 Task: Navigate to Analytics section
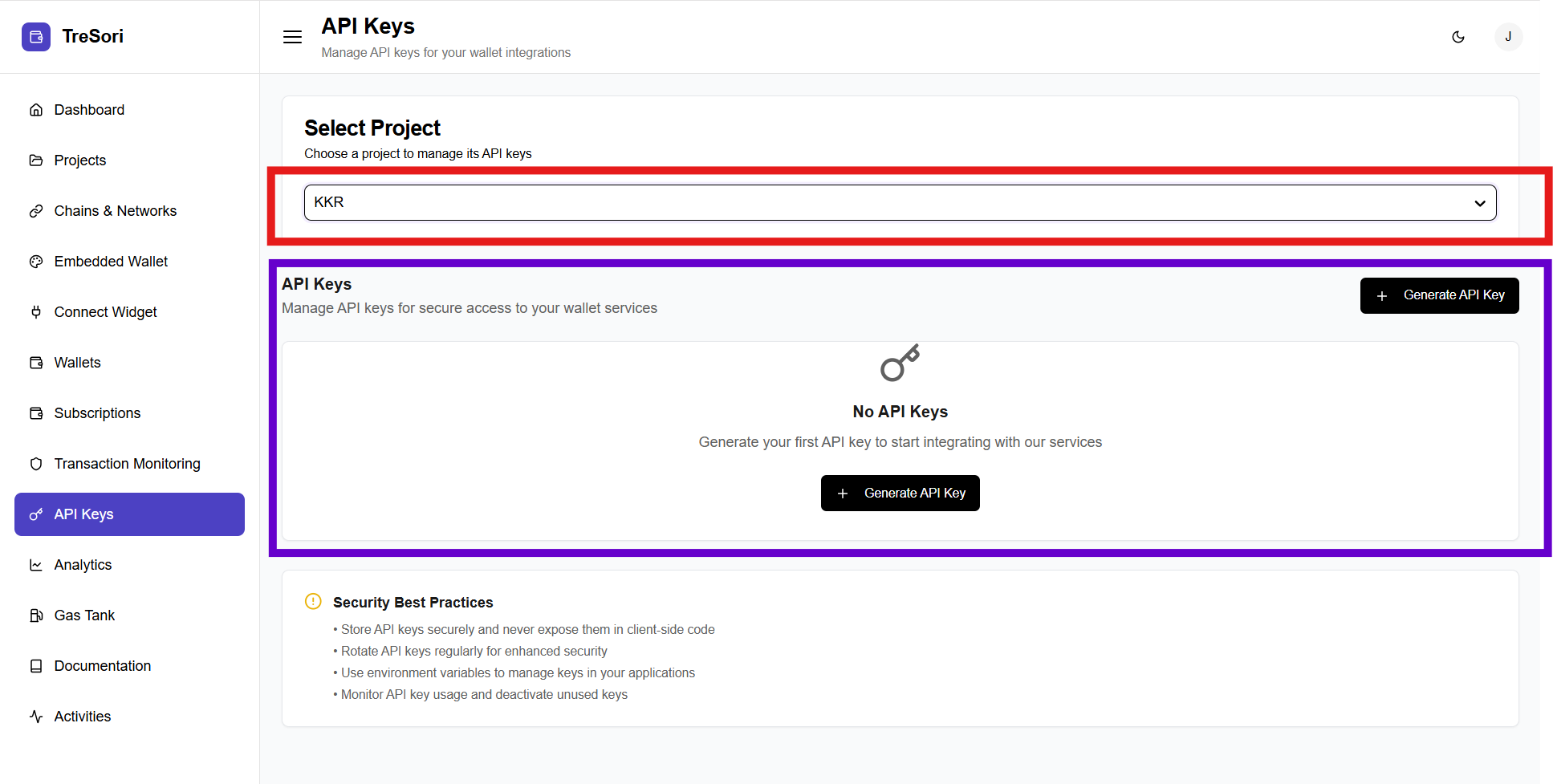(83, 565)
